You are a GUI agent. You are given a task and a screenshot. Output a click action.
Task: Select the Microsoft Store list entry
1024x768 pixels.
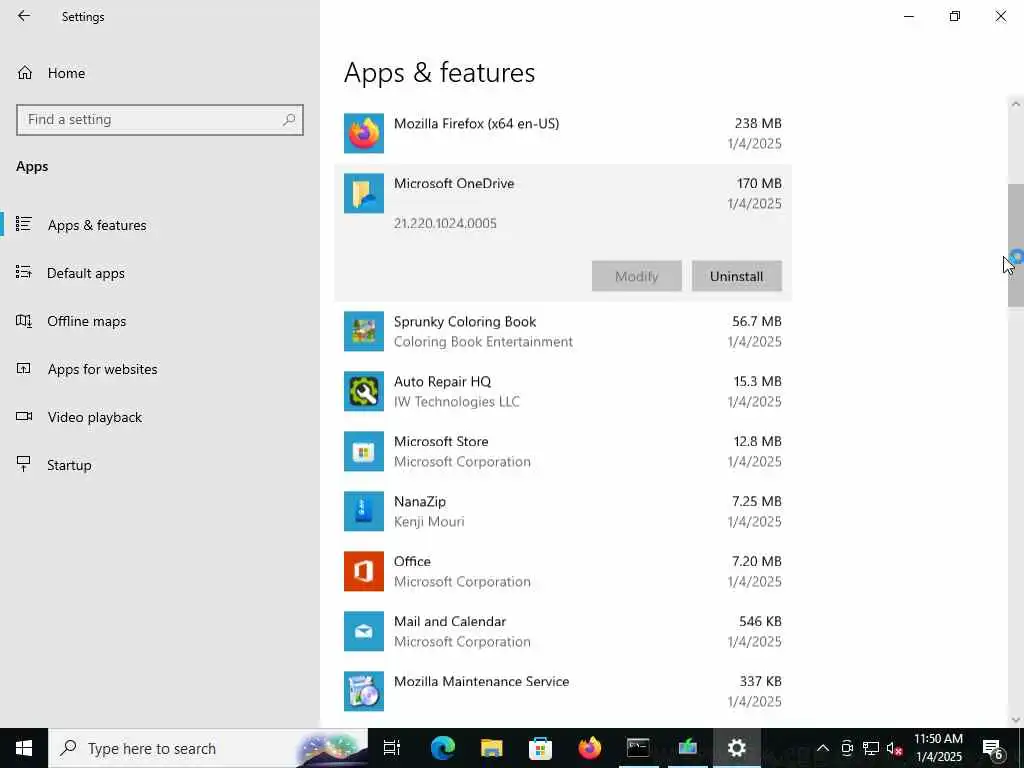tap(563, 451)
